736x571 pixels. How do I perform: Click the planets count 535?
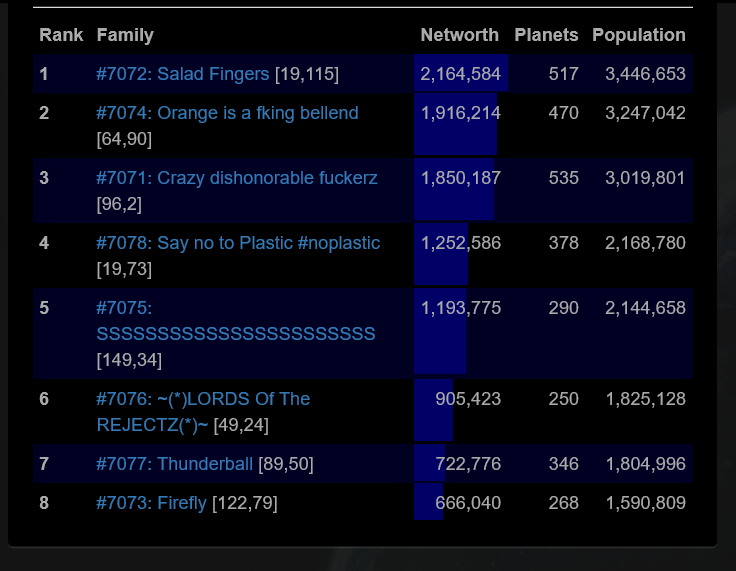click(563, 178)
